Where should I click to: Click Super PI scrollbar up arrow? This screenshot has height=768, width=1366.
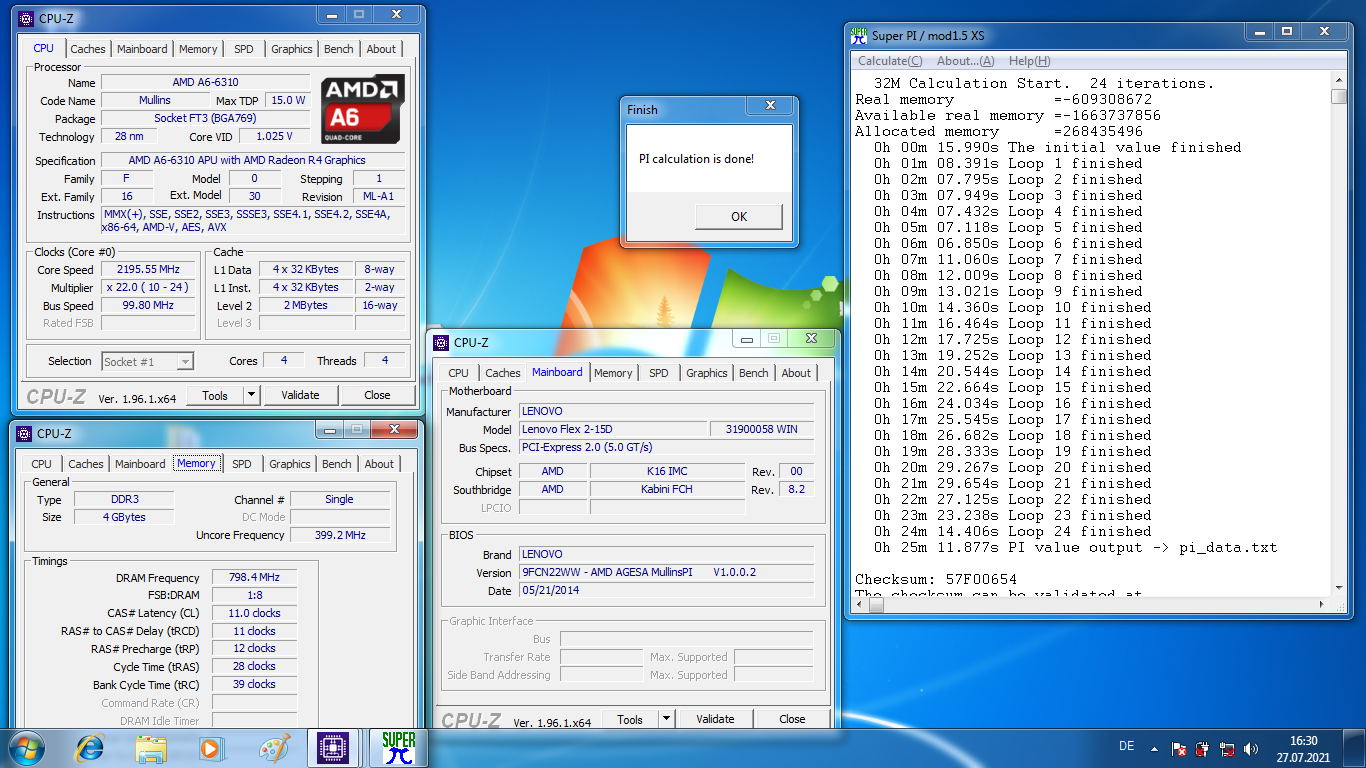[1339, 80]
